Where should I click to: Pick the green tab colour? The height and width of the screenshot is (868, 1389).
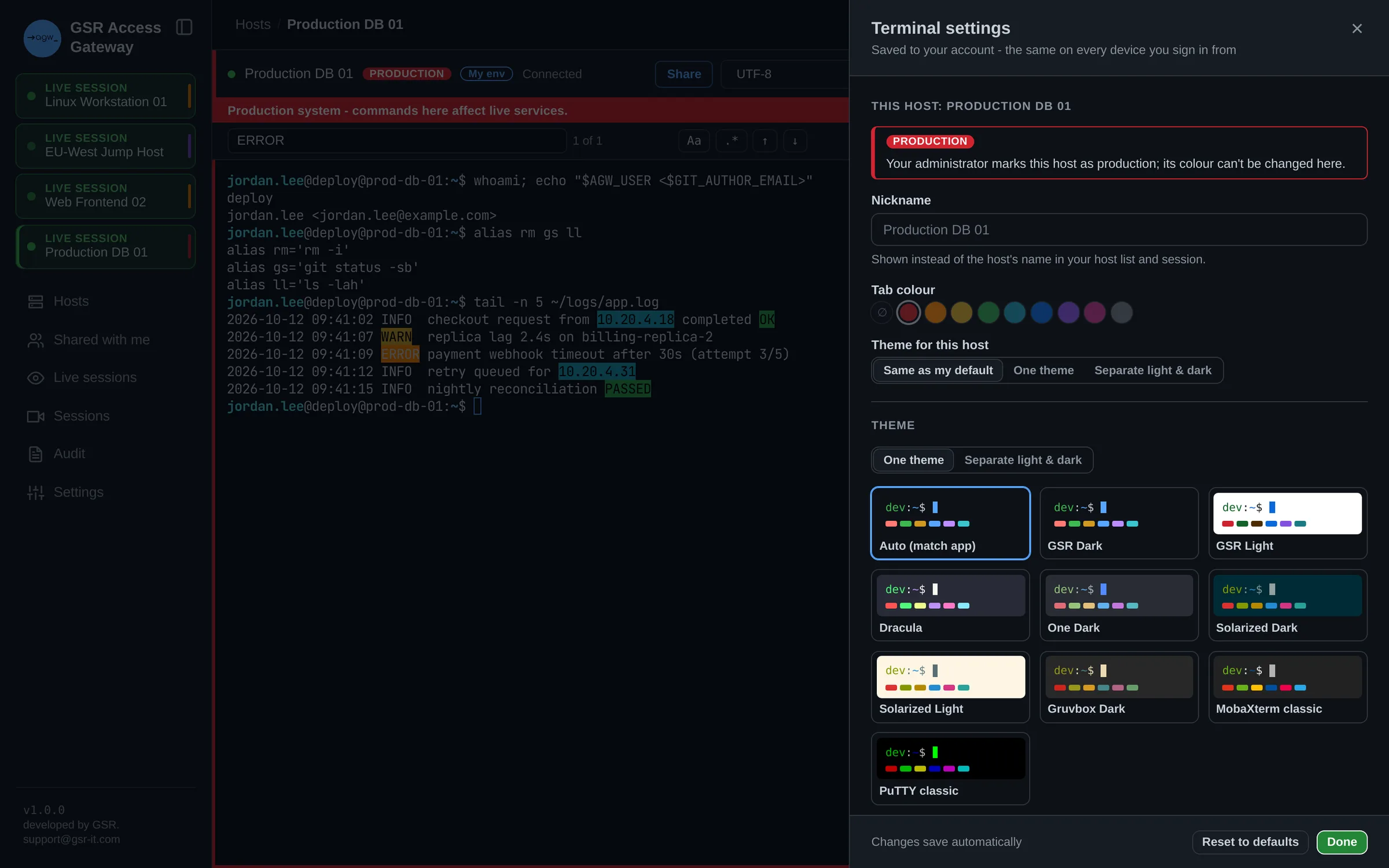coord(989,312)
